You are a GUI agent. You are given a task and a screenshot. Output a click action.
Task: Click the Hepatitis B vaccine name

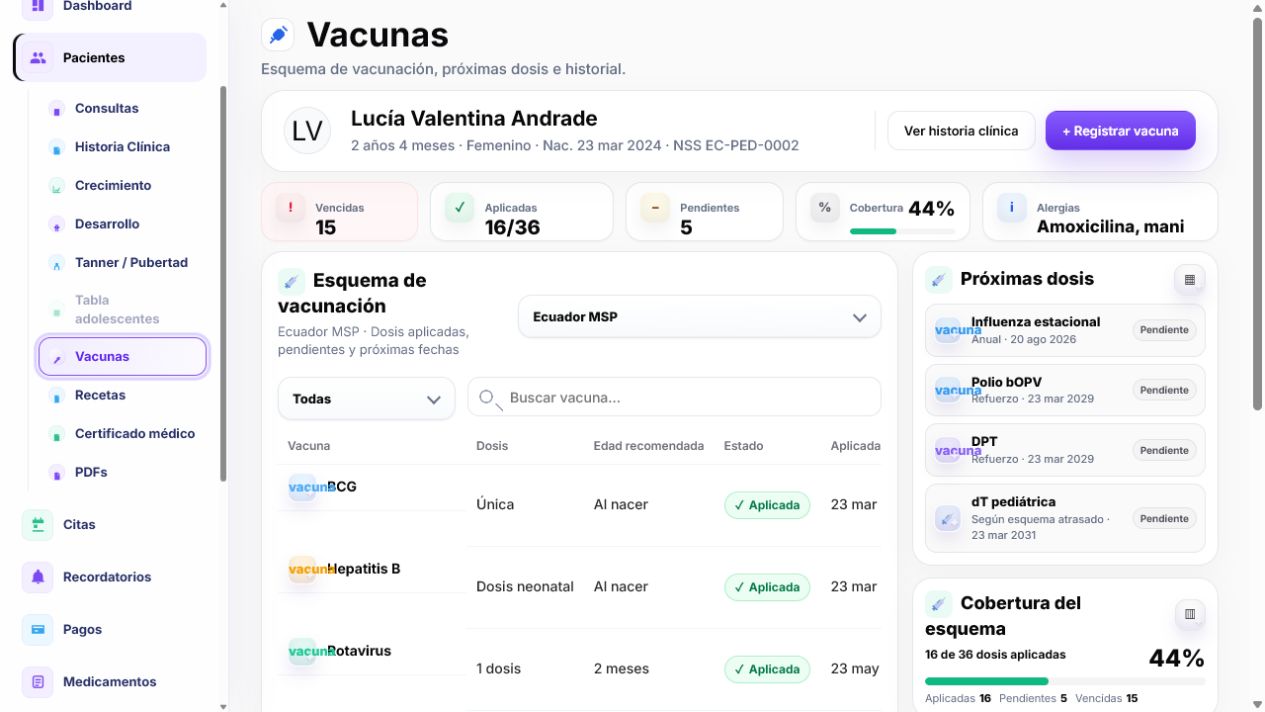pyautogui.click(x=364, y=569)
